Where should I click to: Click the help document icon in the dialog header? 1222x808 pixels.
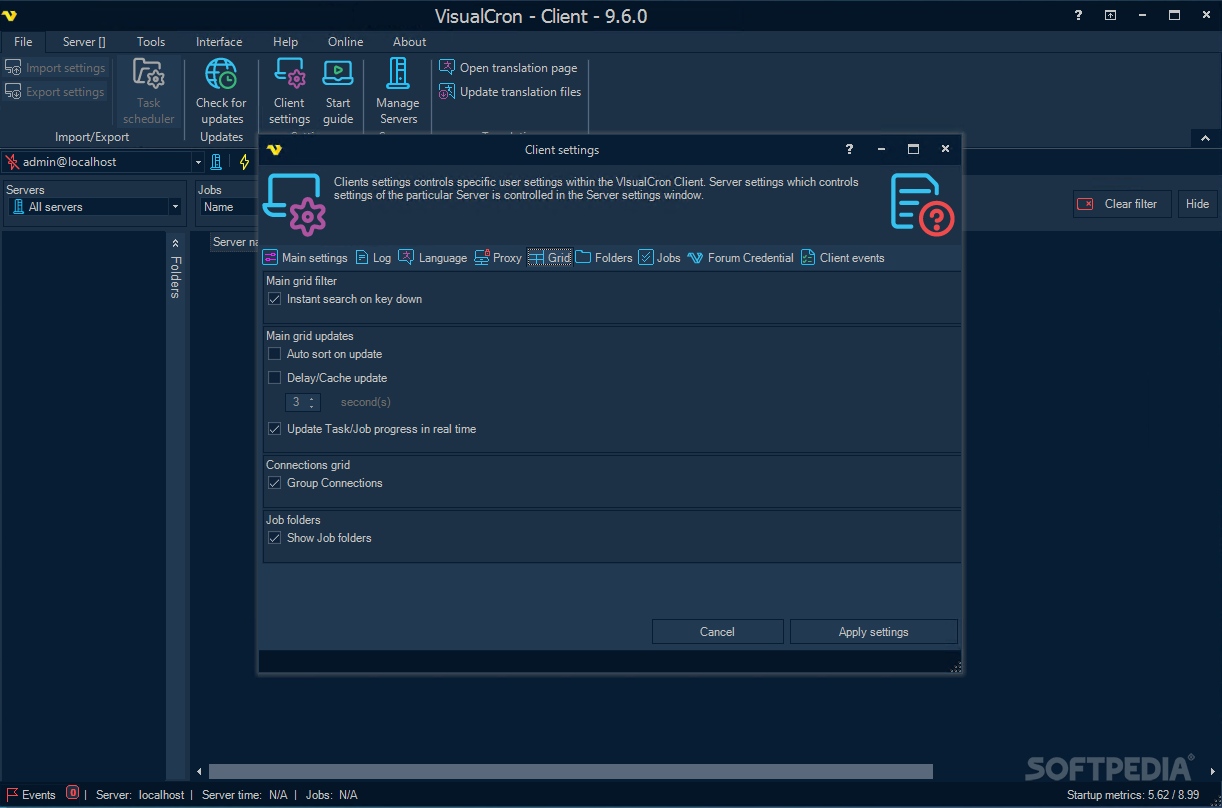(x=921, y=204)
